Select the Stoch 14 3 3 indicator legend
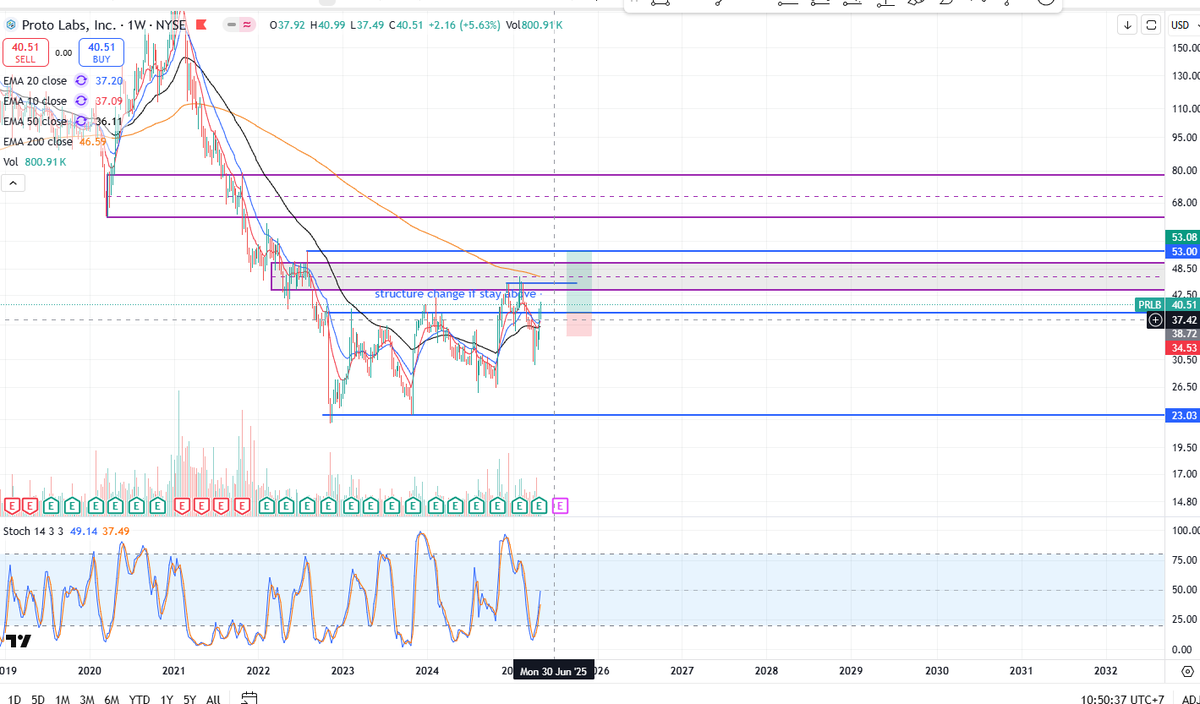 [x=34, y=531]
